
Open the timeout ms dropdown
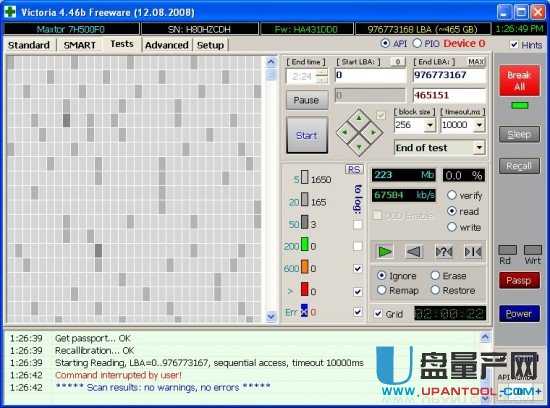pos(479,125)
